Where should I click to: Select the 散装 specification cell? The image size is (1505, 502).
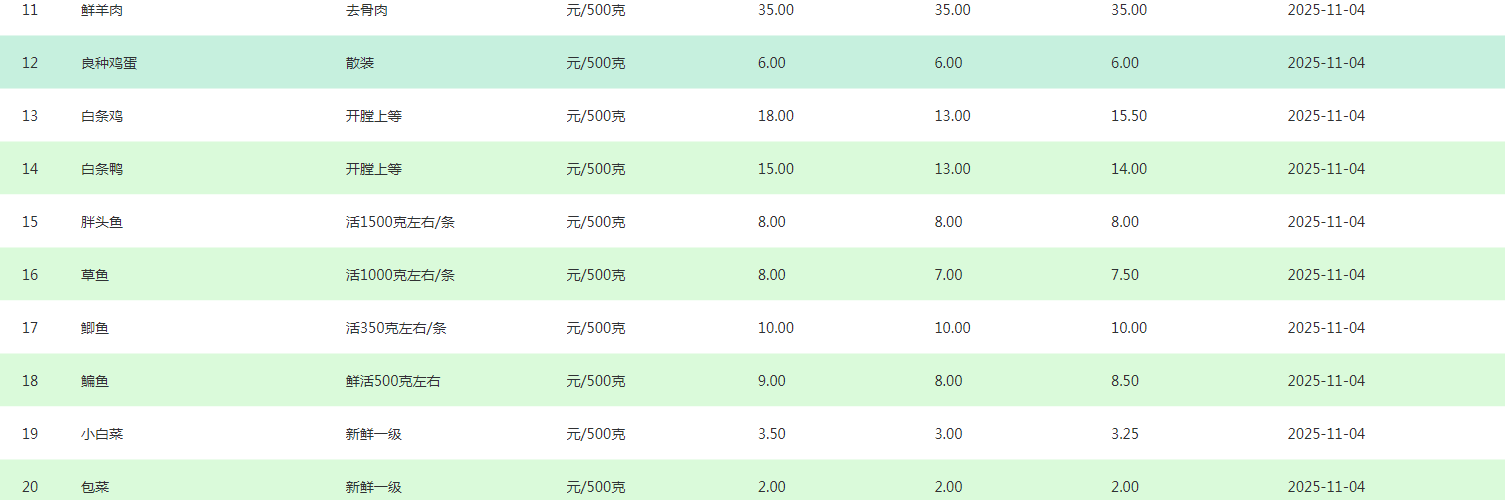point(360,63)
